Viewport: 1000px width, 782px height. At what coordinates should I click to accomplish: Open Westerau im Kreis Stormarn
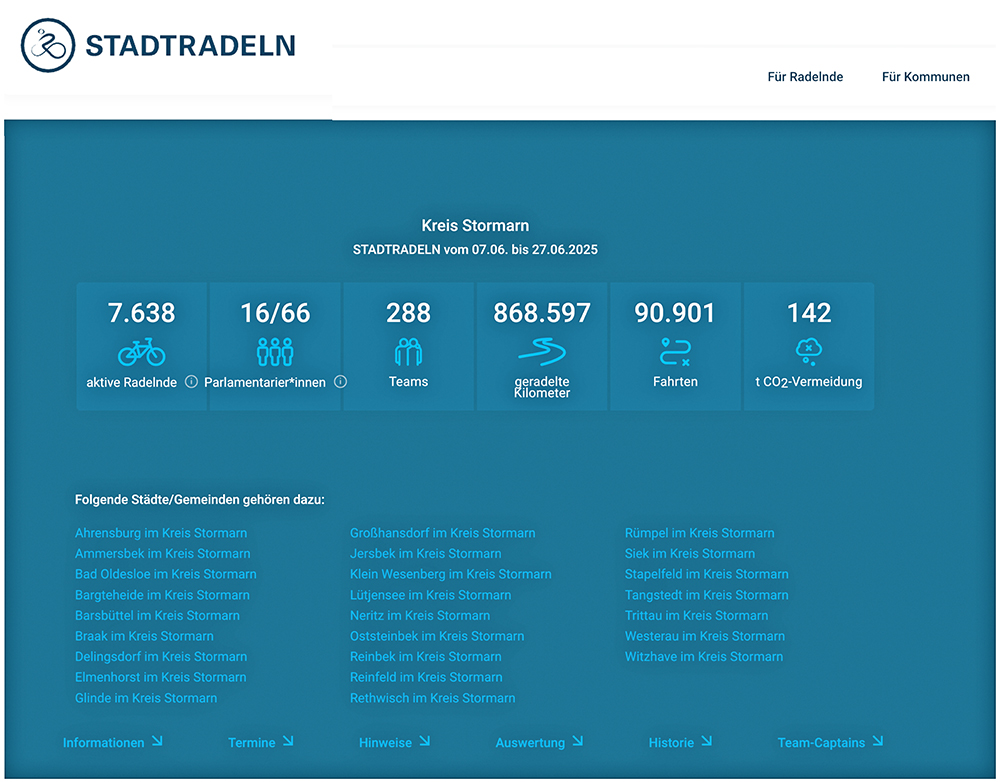705,635
